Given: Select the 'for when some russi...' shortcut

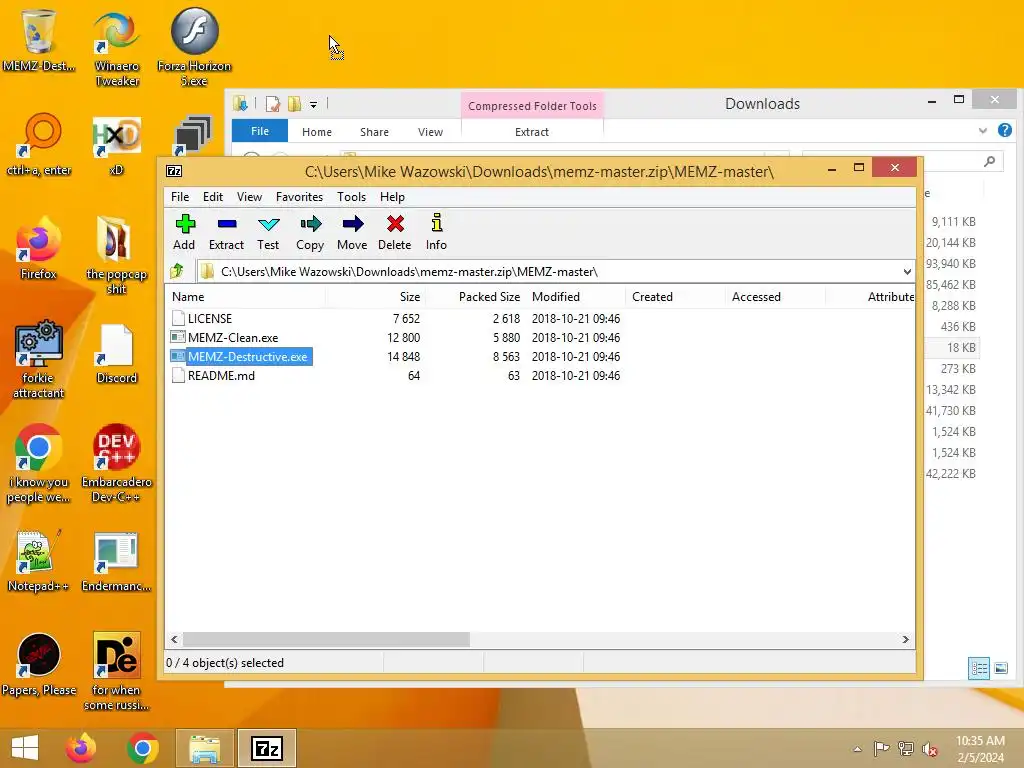Looking at the screenshot, I should (116, 672).
